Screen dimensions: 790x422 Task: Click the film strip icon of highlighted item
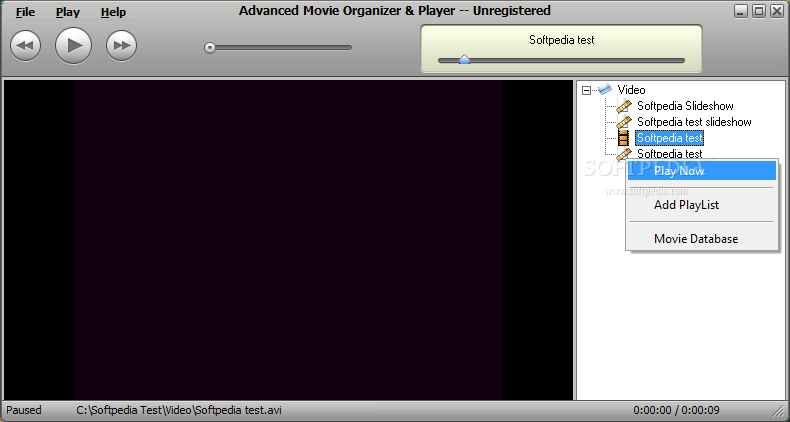[624, 138]
